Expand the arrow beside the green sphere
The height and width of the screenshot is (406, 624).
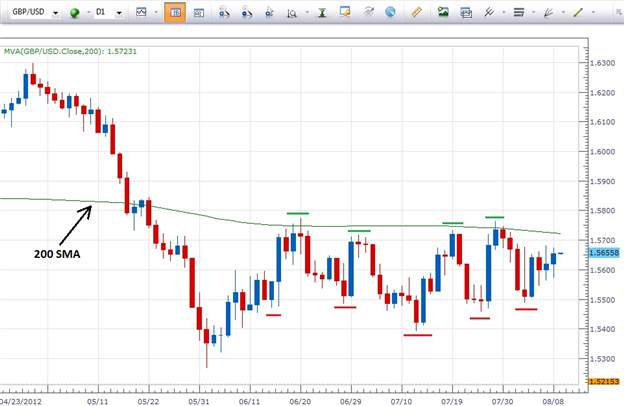click(x=88, y=12)
